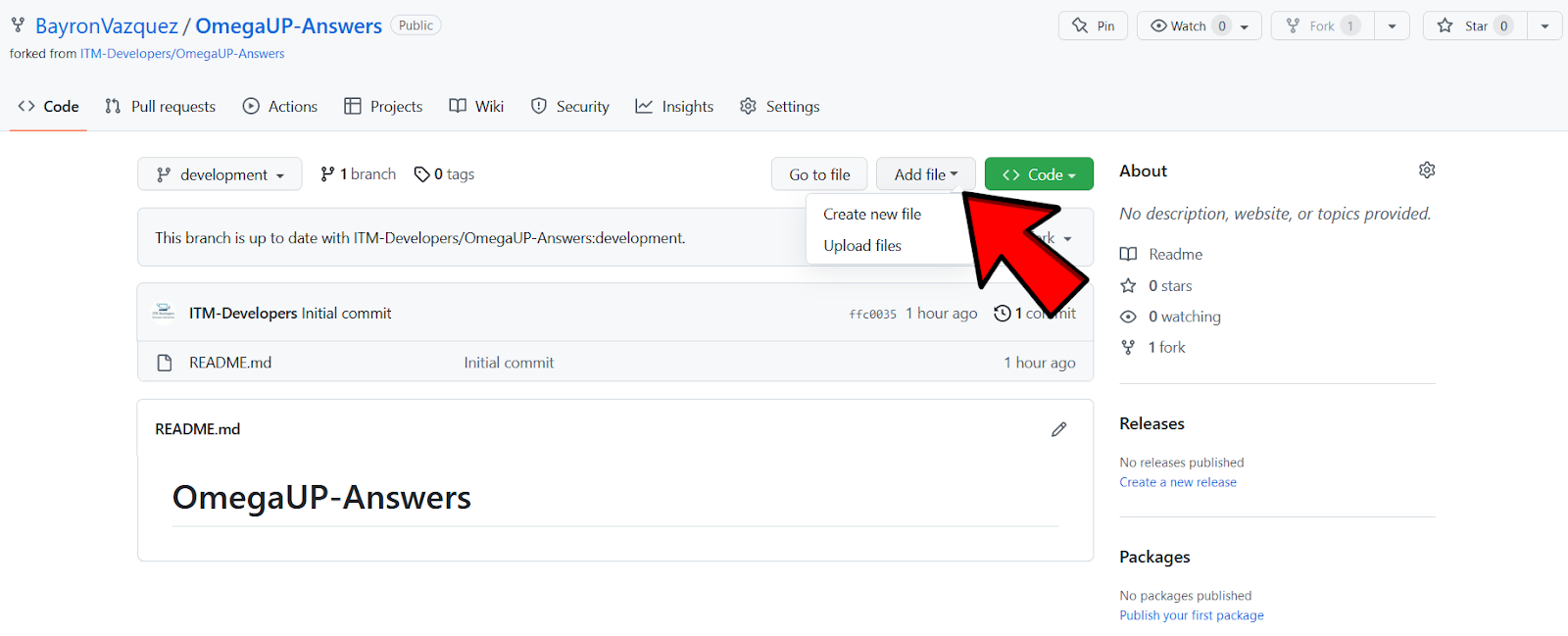Image resolution: width=1568 pixels, height=636 pixels.
Task: Click the ITM-Developers avatar icon
Action: [164, 313]
